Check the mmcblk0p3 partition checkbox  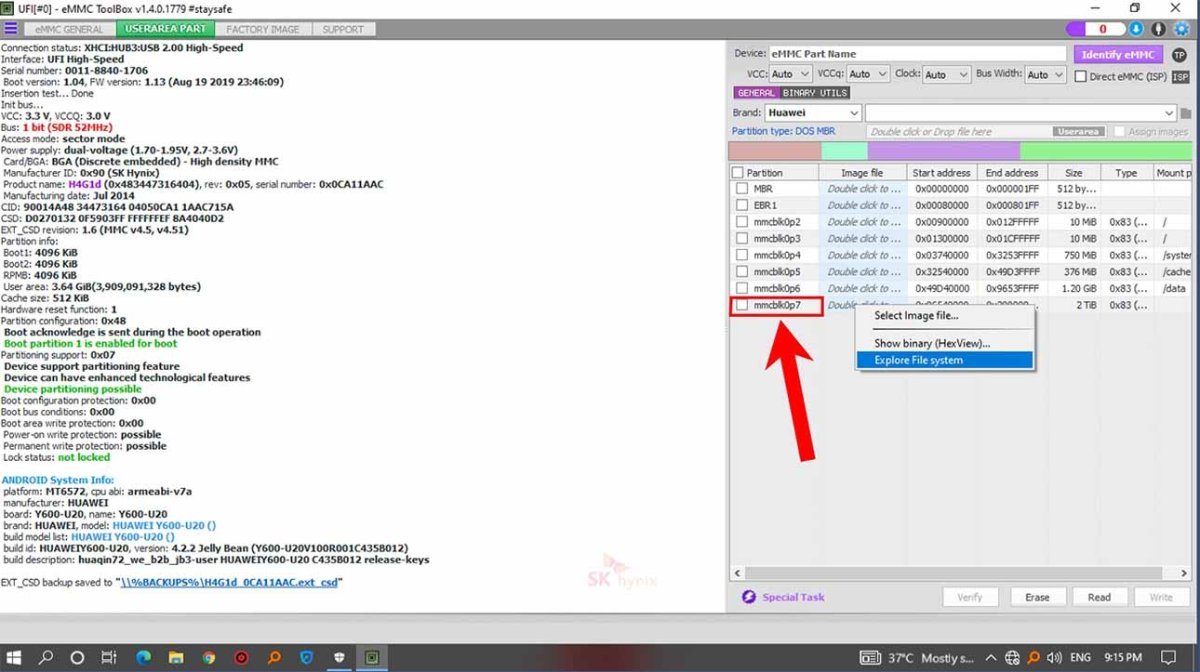point(742,238)
